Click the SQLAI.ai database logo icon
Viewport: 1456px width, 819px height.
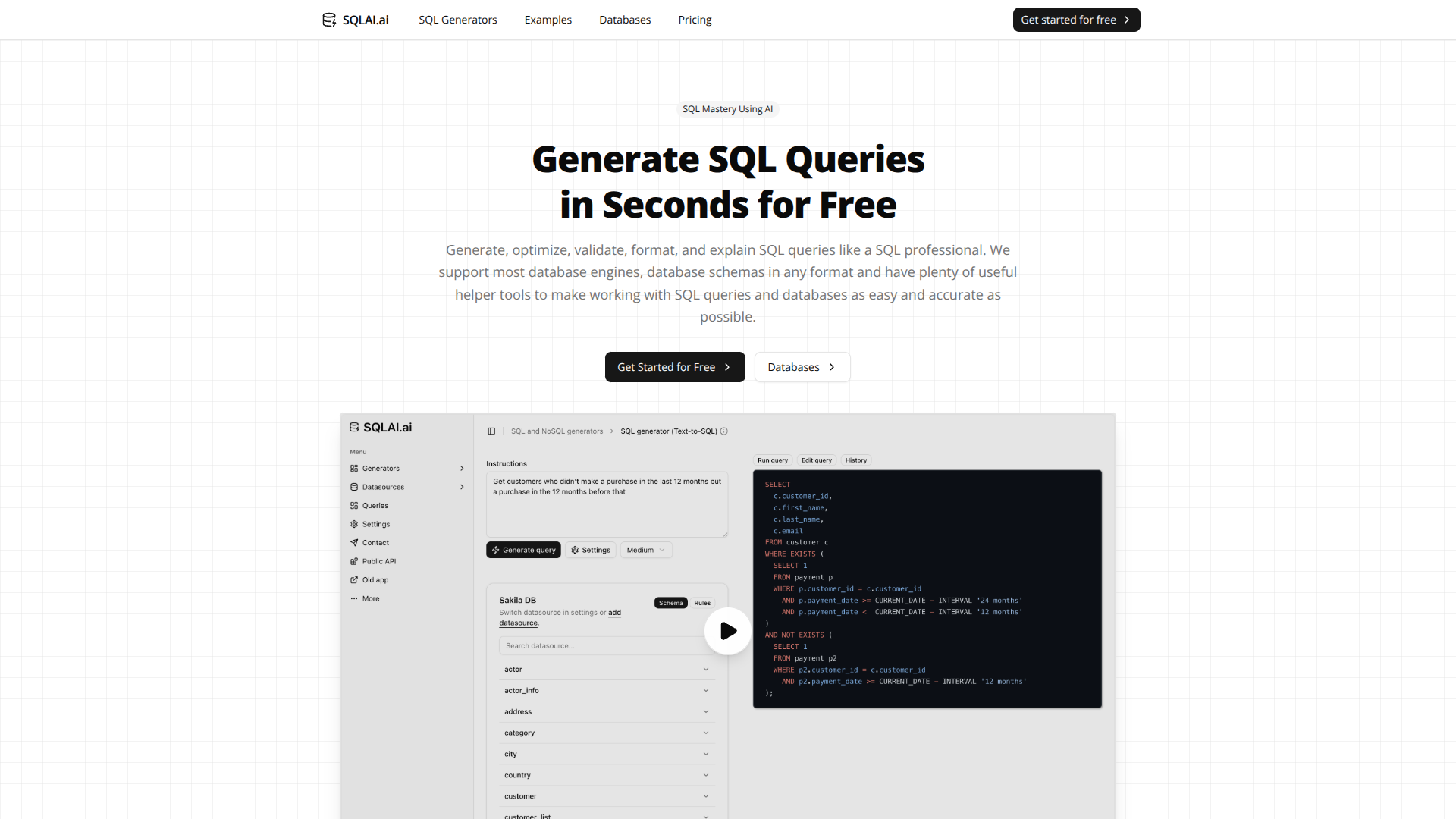(x=329, y=20)
